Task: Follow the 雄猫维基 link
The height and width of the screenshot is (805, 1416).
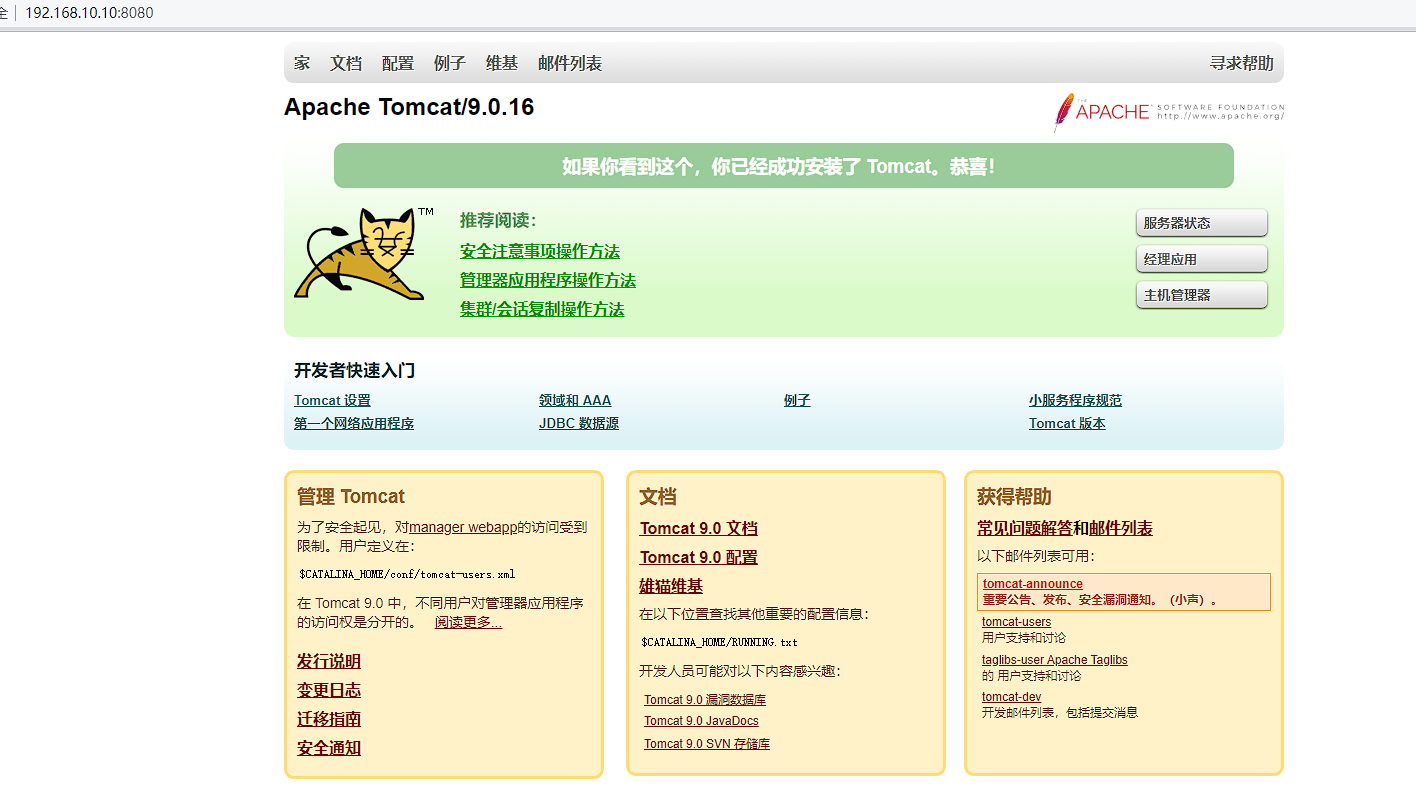Action: click(671, 586)
